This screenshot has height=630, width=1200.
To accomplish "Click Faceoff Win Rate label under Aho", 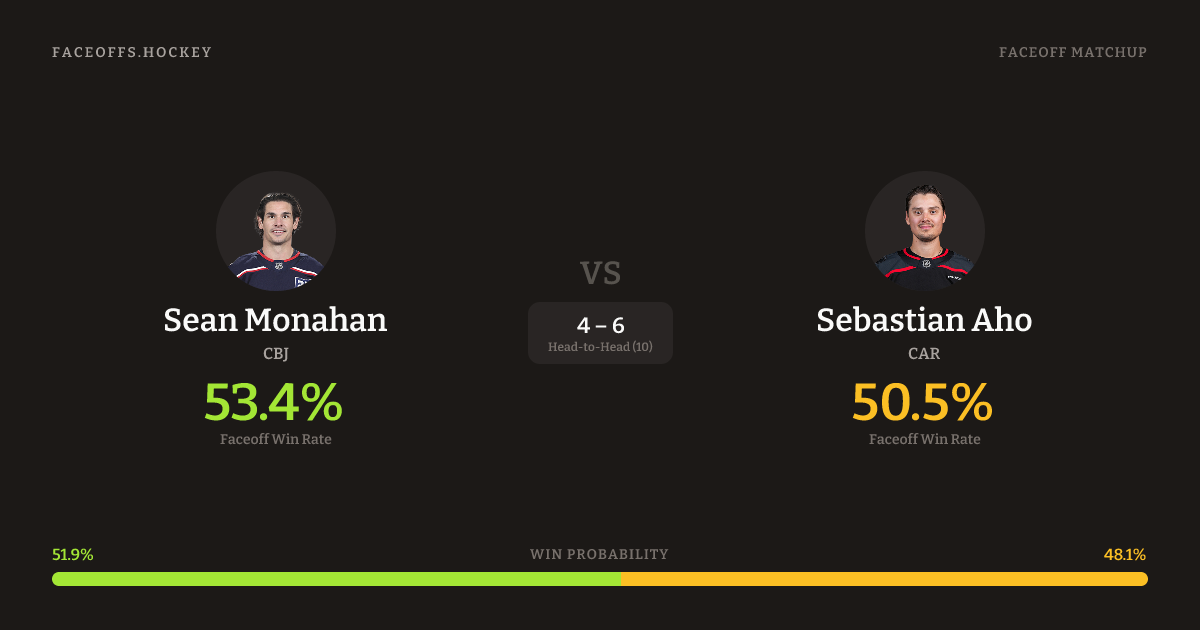I will [924, 439].
